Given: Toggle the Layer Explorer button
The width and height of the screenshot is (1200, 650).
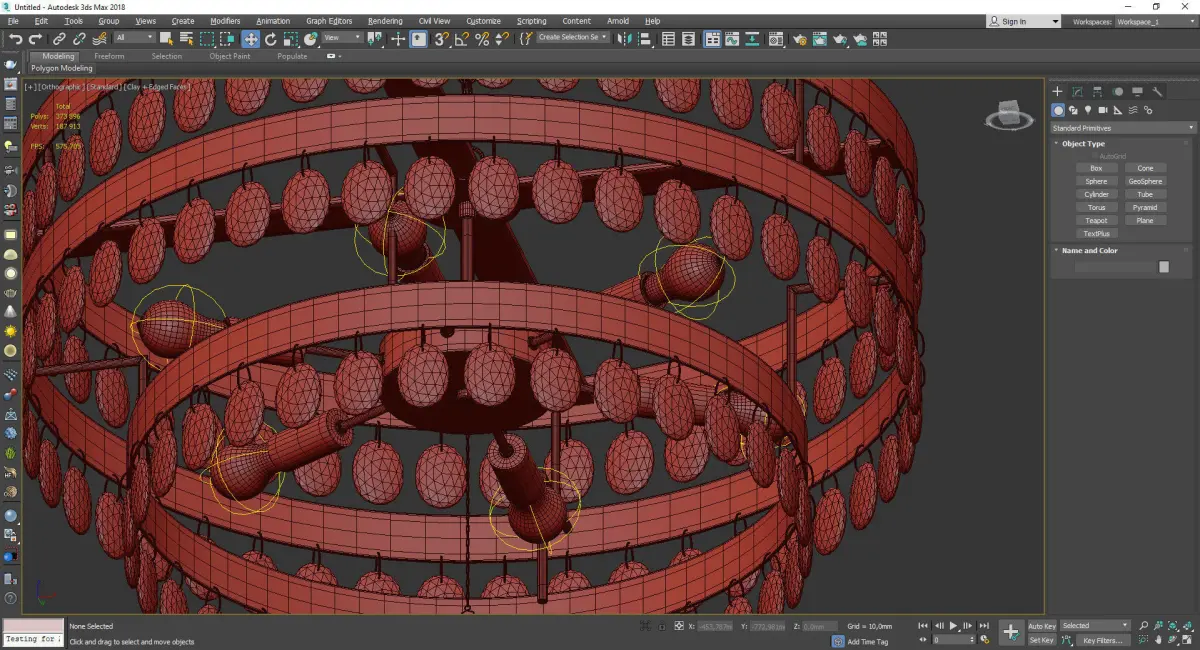Looking at the screenshot, I should tap(690, 39).
